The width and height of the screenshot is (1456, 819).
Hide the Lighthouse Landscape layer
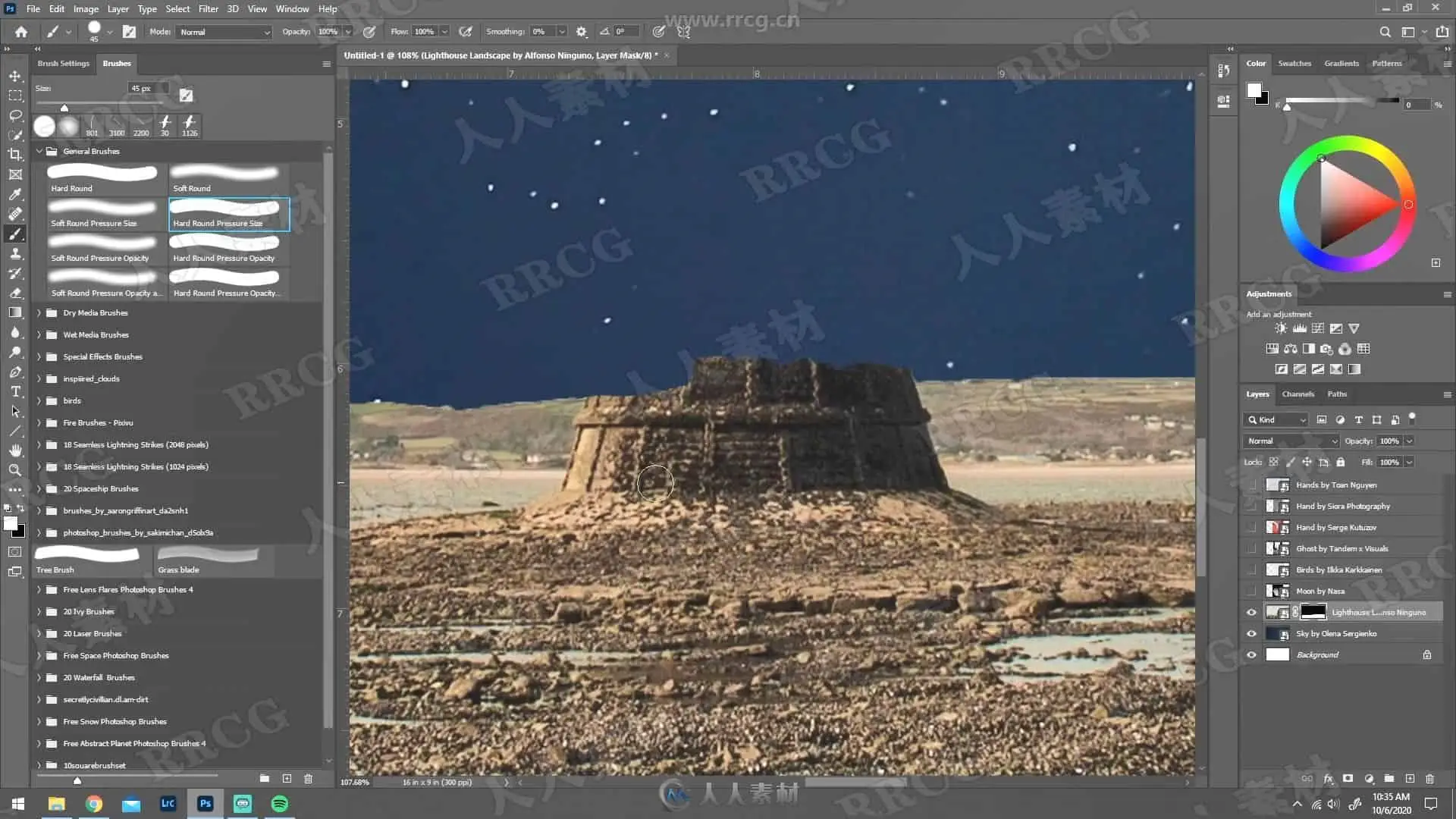click(1252, 612)
